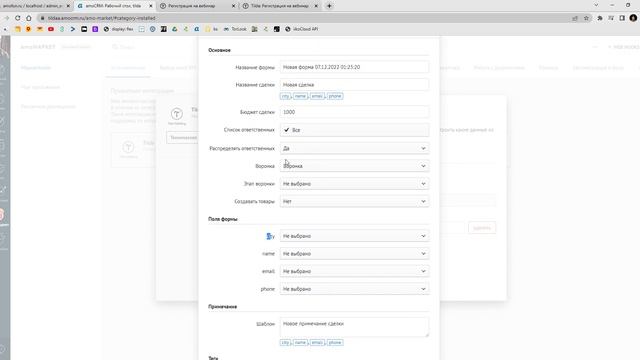Screen dimensions: 640x360
Task: Open the media control icon in toolbar
Action: [x=611, y=18]
